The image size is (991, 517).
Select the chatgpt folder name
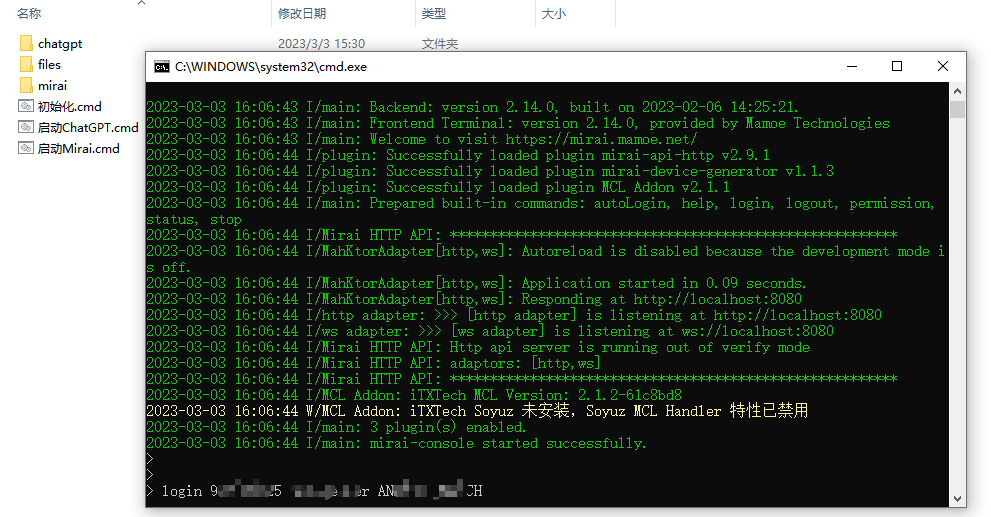[x=60, y=43]
